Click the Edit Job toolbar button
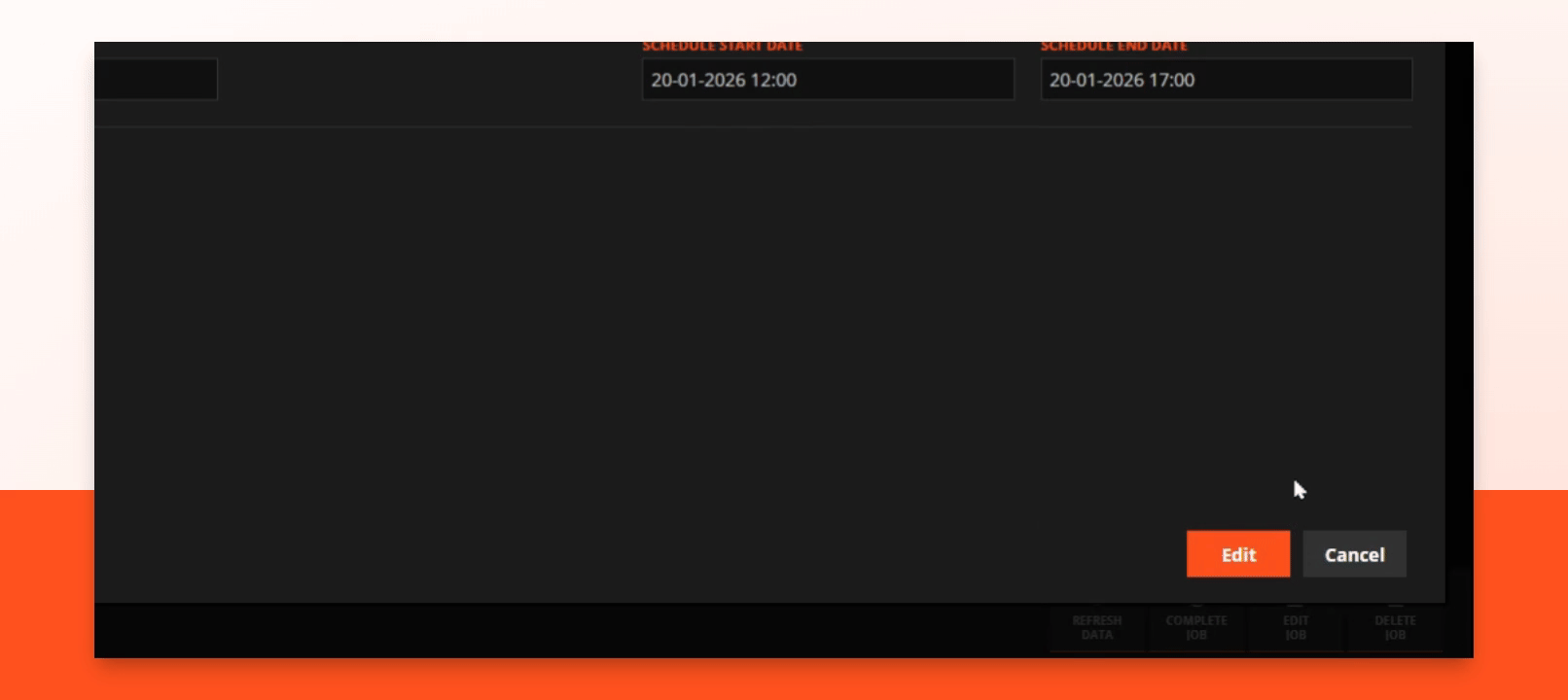The height and width of the screenshot is (700, 1568). point(1296,627)
